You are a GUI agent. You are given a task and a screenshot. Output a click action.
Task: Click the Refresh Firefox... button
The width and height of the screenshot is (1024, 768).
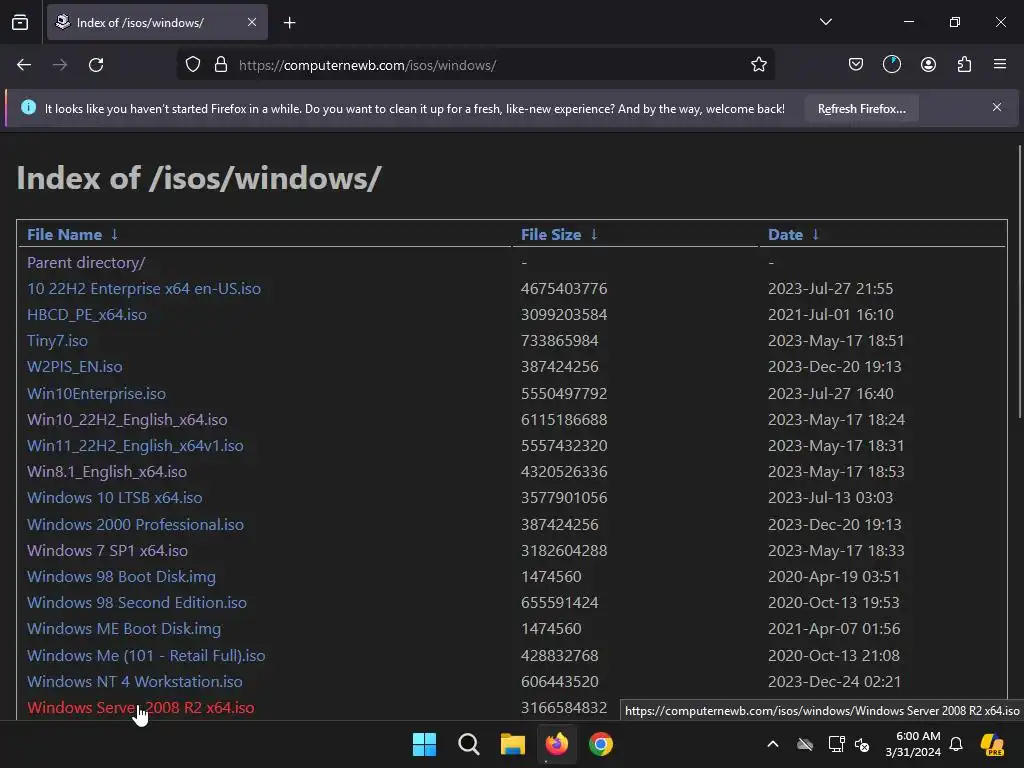861,109
